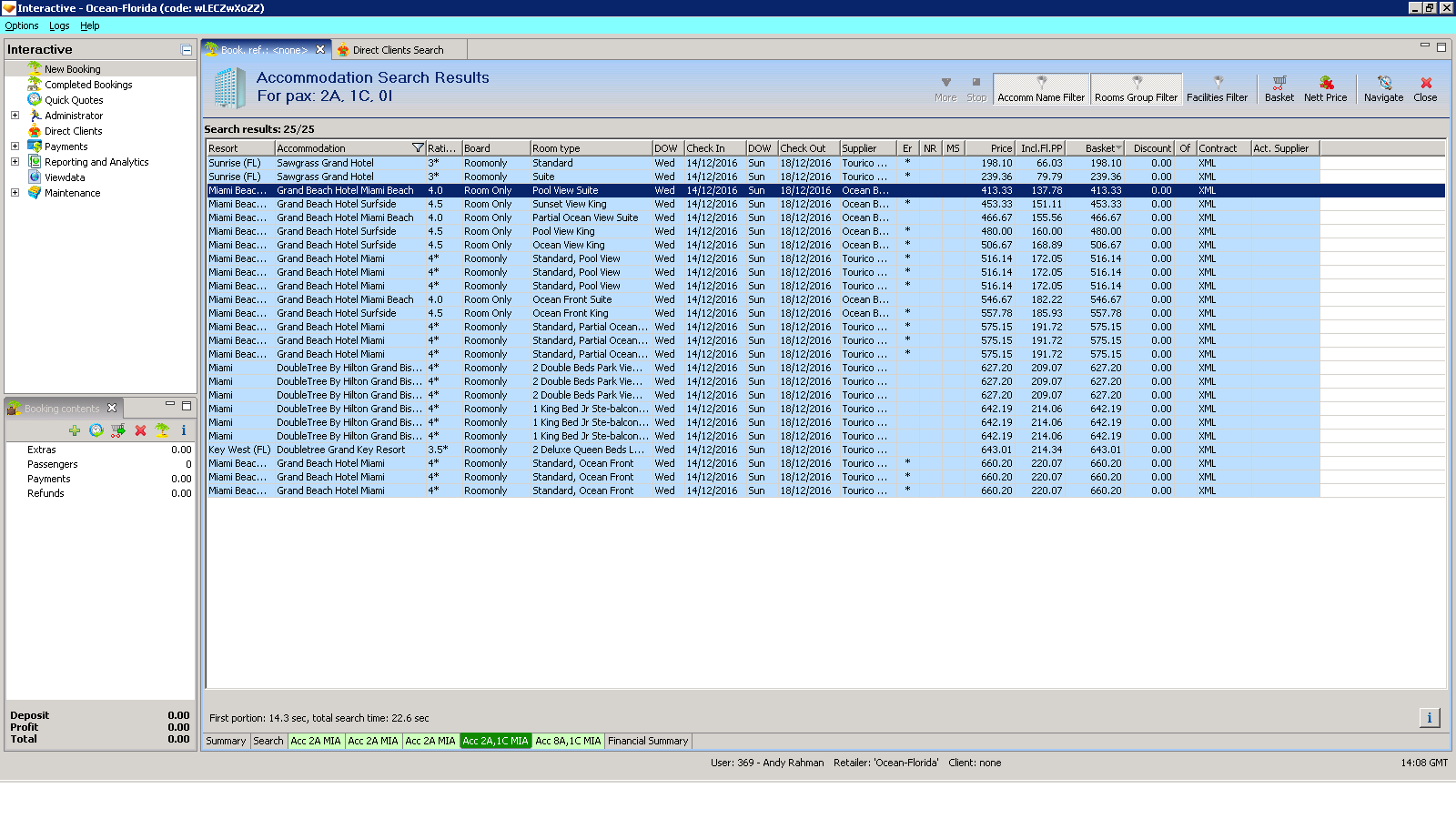Image resolution: width=1456 pixels, height=819 pixels.
Task: Toggle the Accomm Name Filter
Action: pos(1041,89)
